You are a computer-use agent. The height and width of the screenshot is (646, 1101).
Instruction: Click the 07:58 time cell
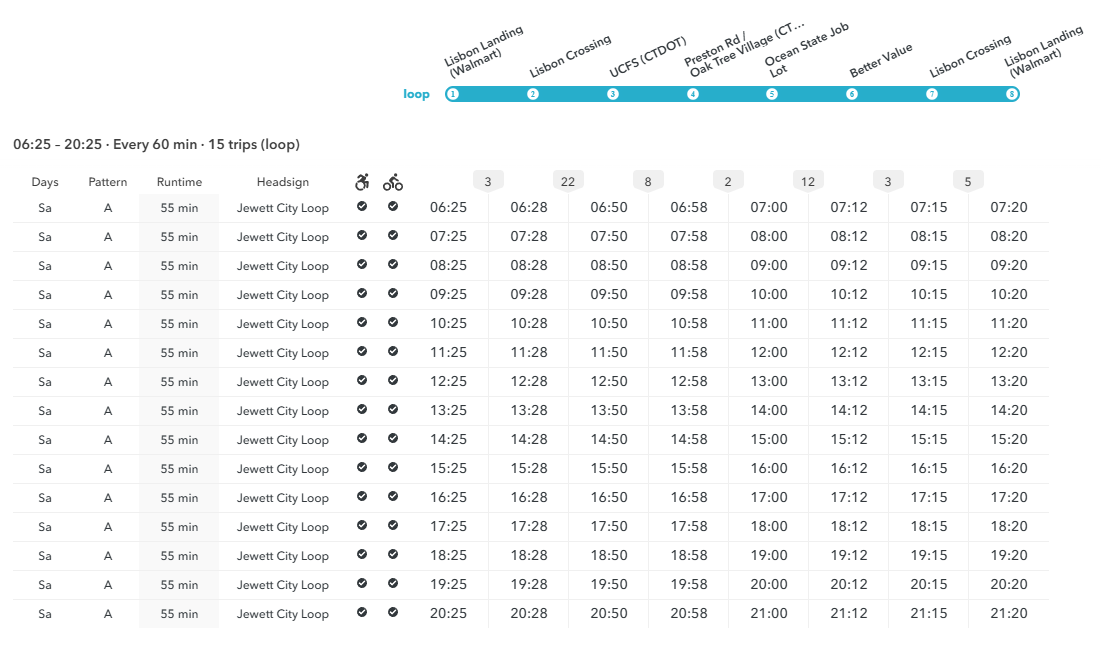pos(689,236)
